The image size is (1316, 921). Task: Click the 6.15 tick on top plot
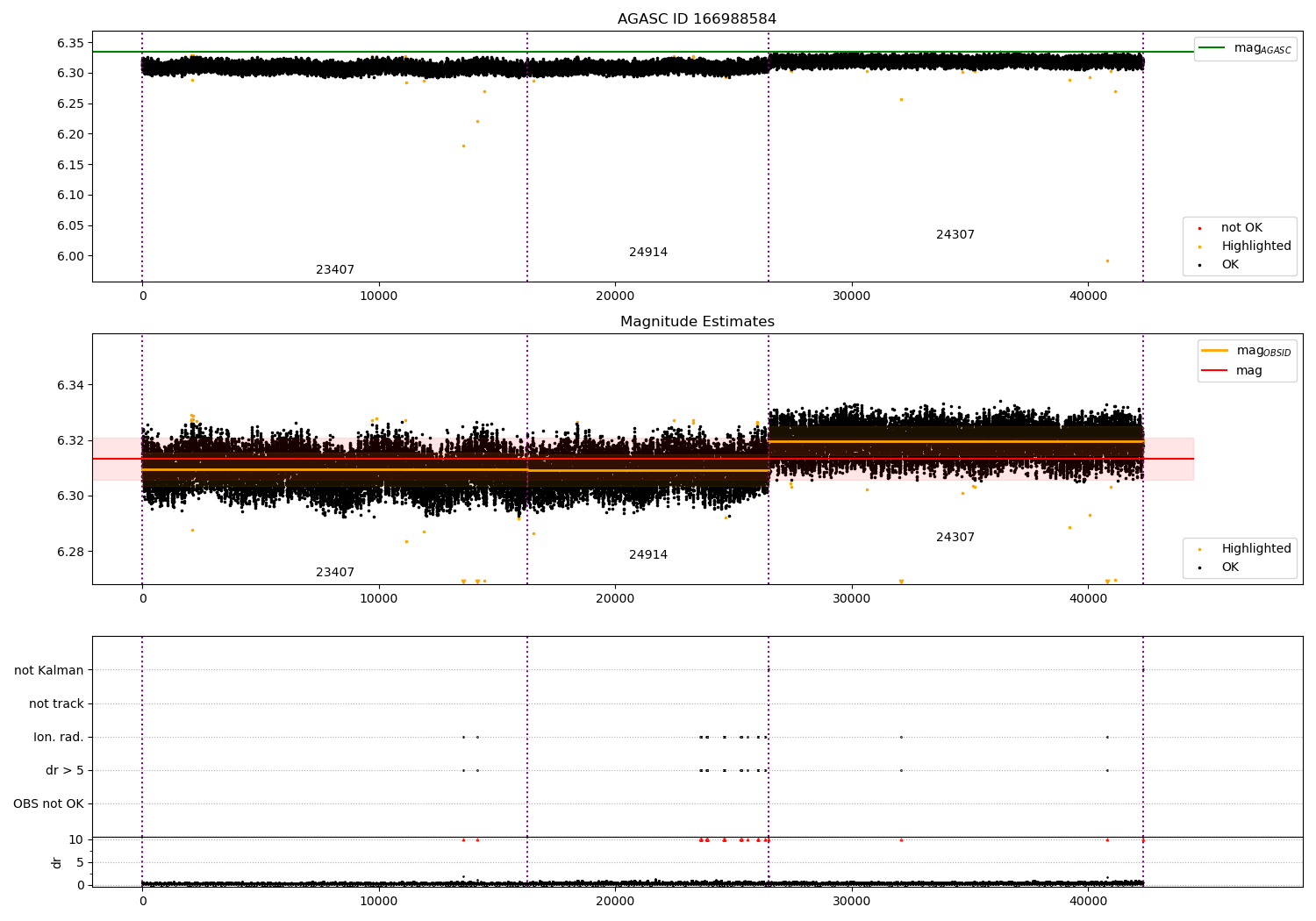click(70, 166)
